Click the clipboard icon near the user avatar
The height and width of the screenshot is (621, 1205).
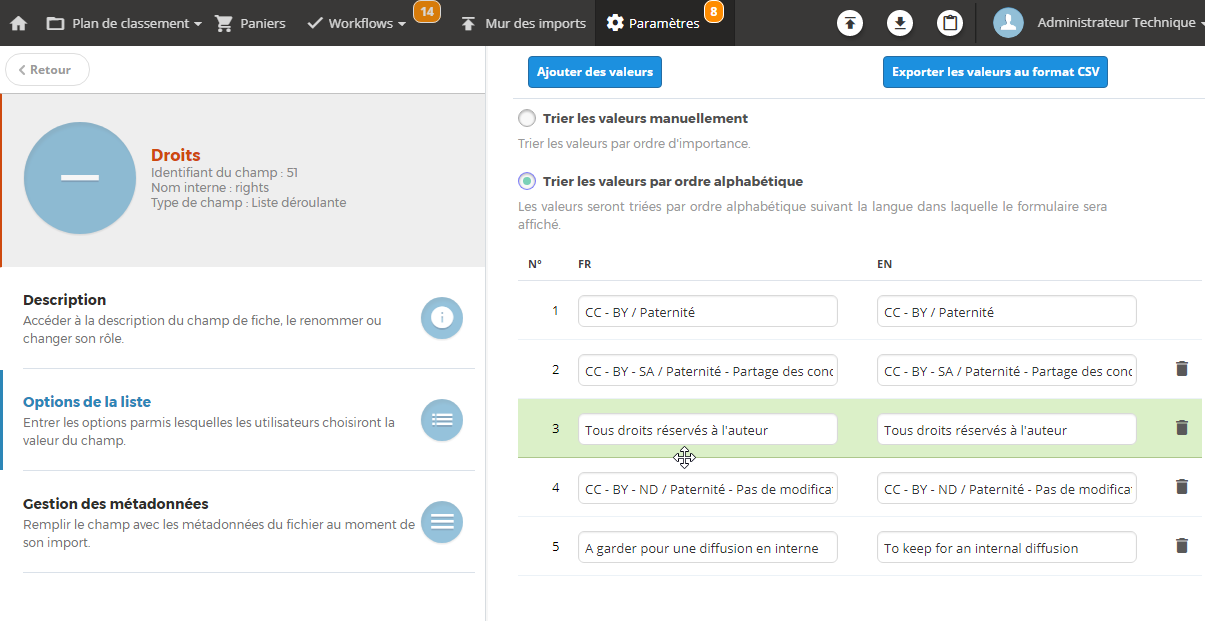(949, 22)
